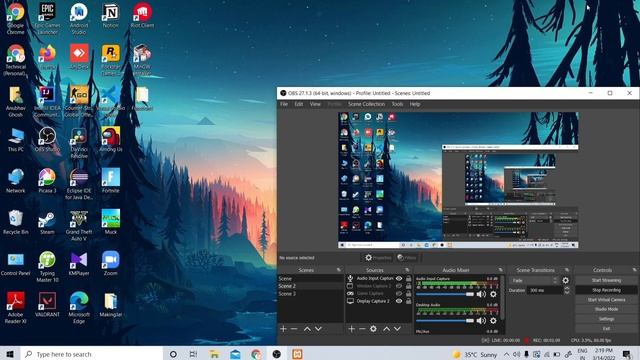Open the Notion desktop shortcut
Screen dimensions: 640x360
[x=111, y=16]
